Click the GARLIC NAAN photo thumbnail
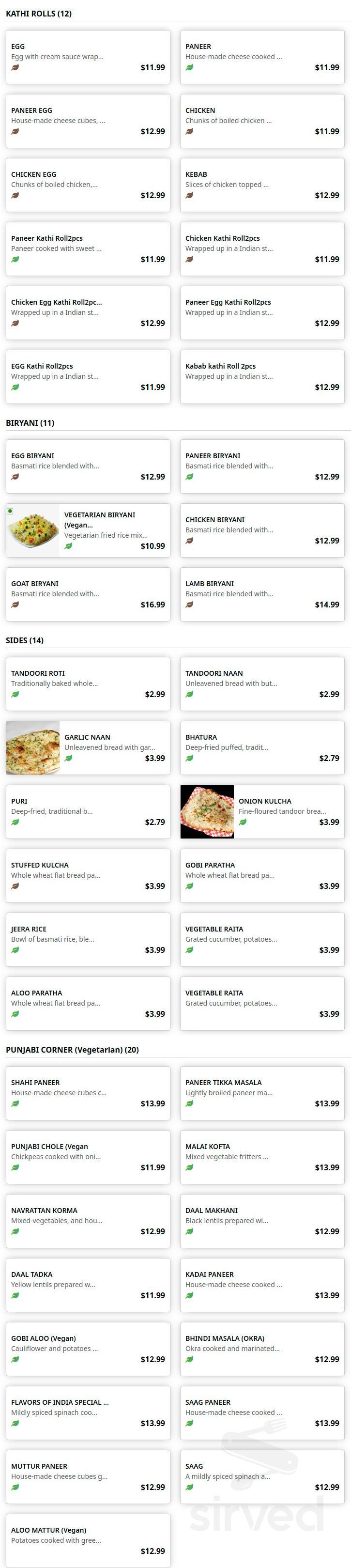The image size is (351, 1568). click(x=31, y=747)
